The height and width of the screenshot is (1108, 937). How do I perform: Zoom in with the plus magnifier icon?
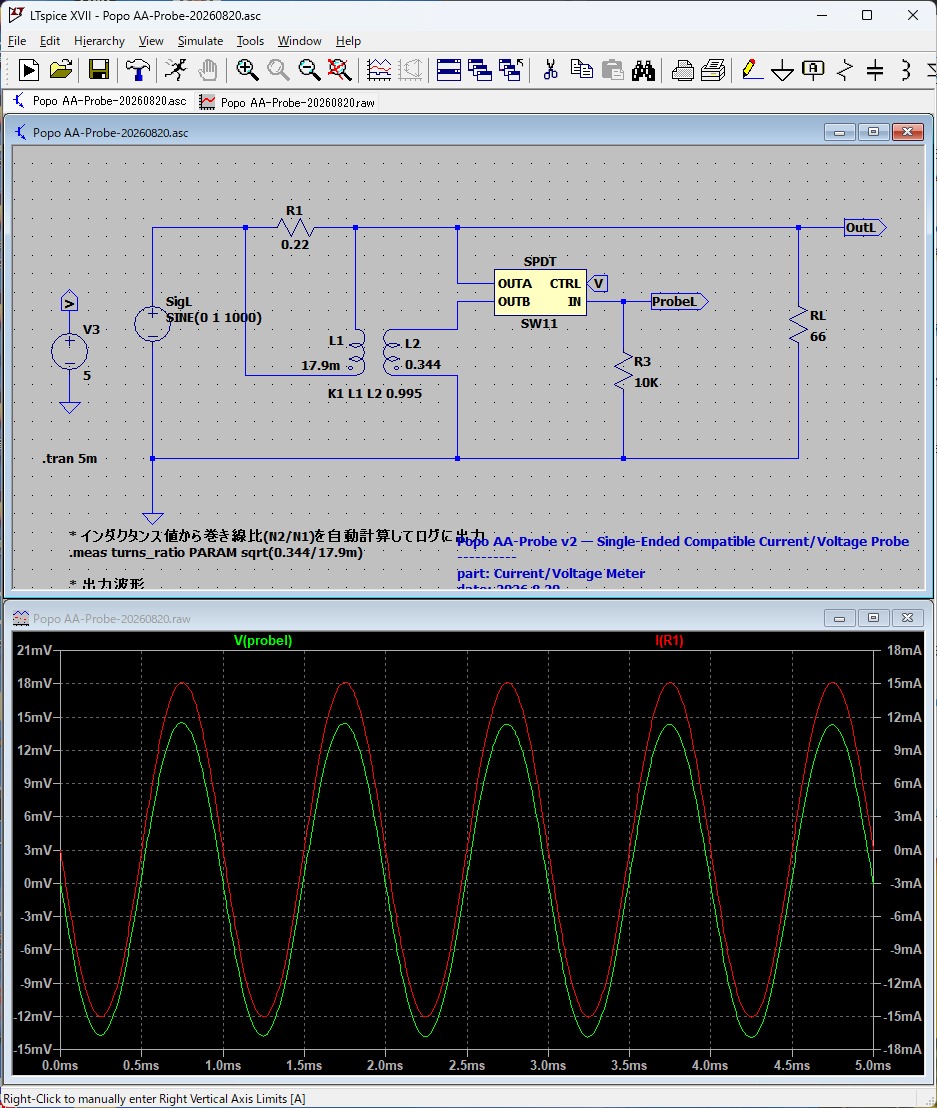pyautogui.click(x=247, y=70)
